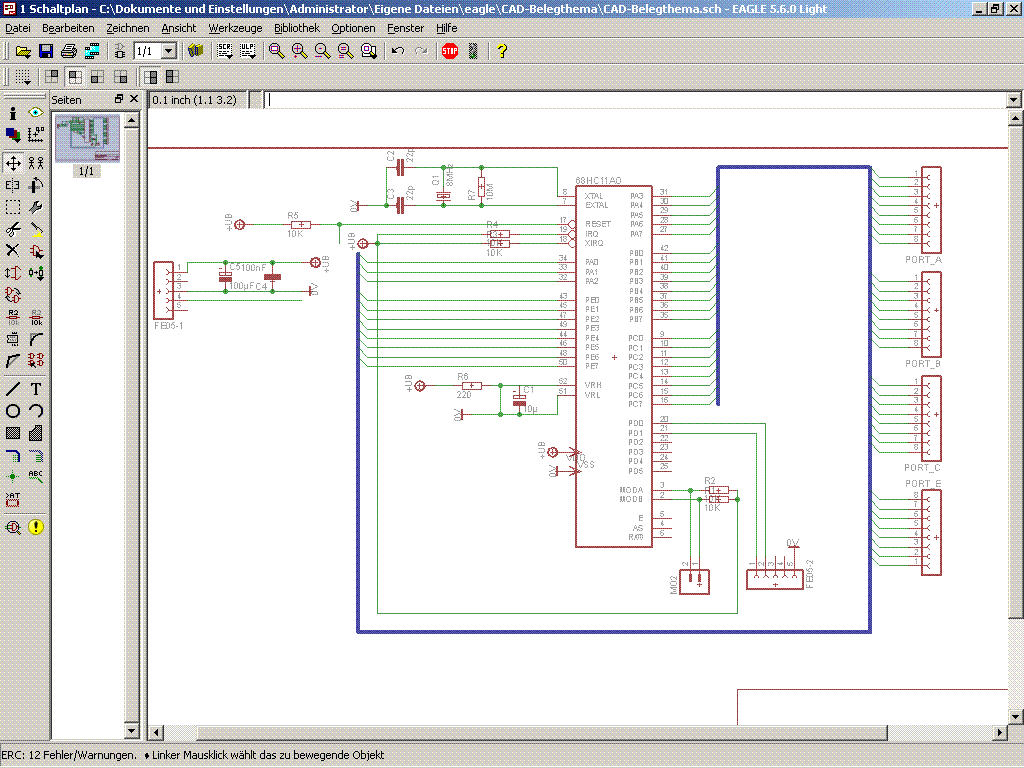
Task: Open the Zeichnen menu
Action: (127, 28)
